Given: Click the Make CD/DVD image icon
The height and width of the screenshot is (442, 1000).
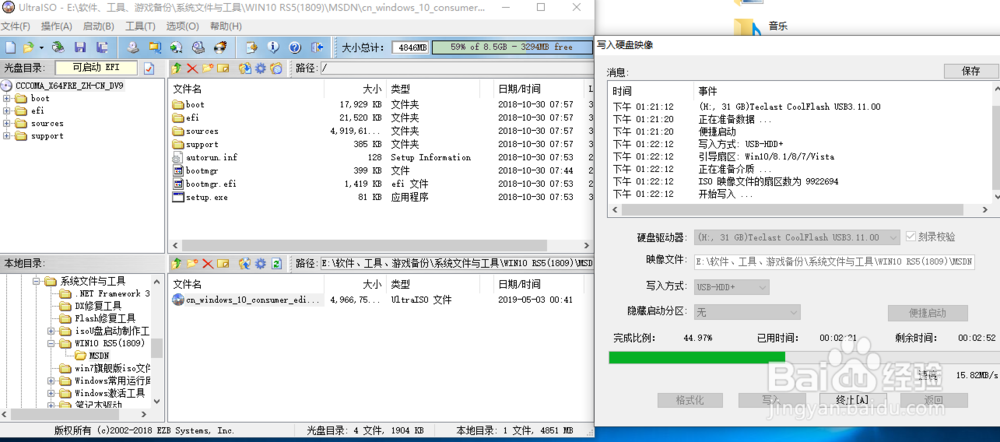Looking at the screenshot, I should [x=133, y=47].
